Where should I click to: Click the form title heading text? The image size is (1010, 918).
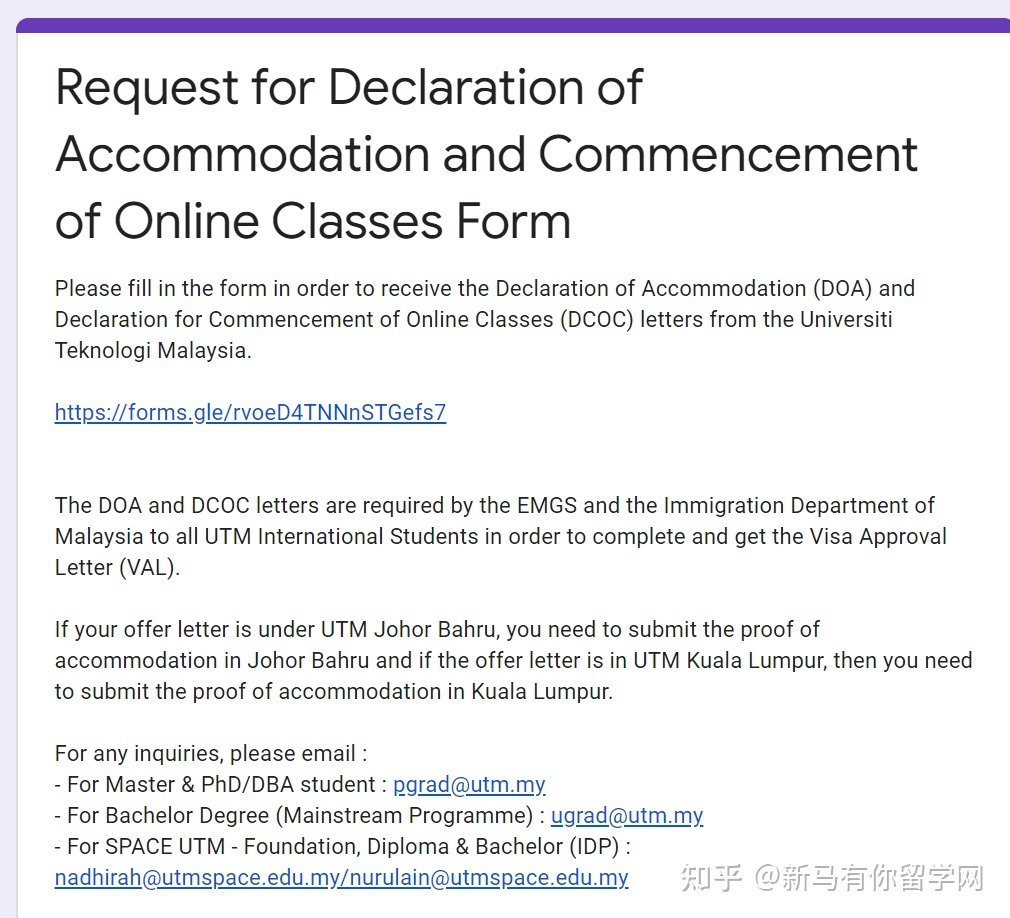tap(486, 155)
